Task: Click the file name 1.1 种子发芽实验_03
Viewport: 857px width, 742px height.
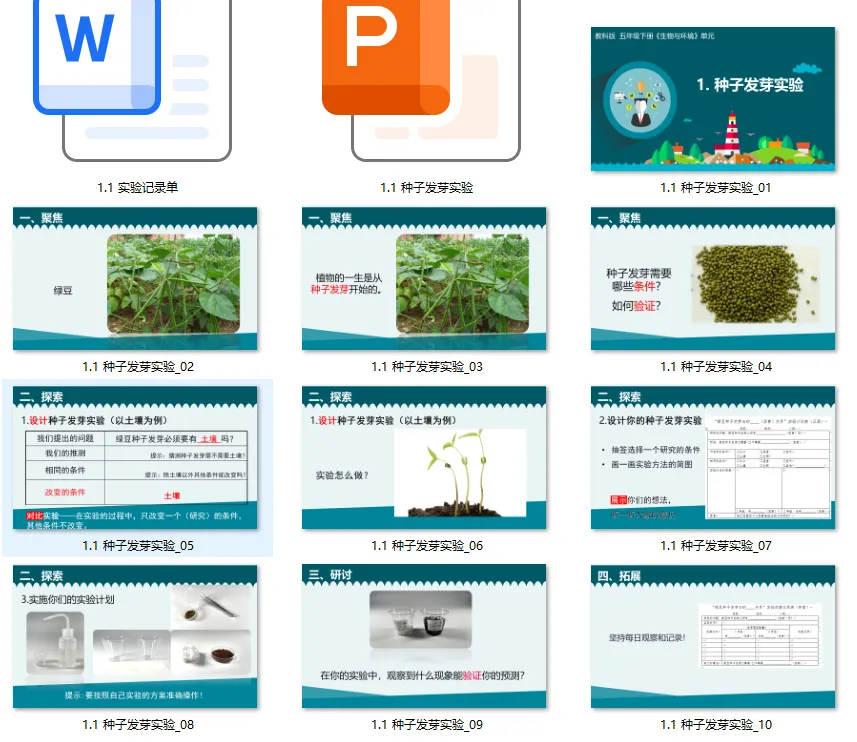Action: (427, 367)
